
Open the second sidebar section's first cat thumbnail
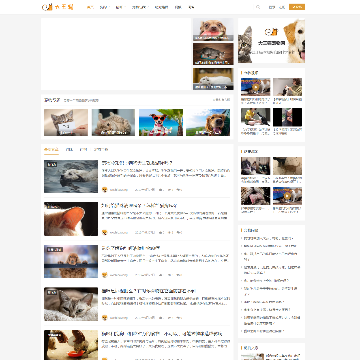(255, 166)
